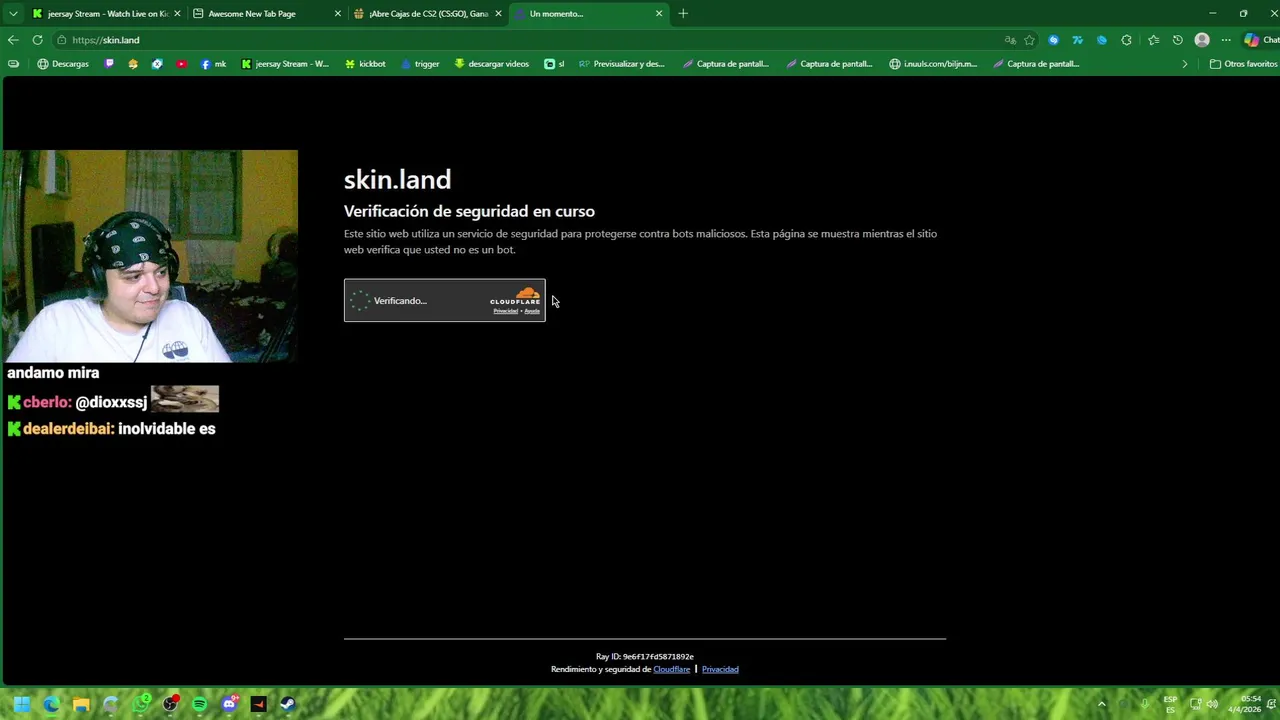Click the skin.land page heading

(397, 179)
